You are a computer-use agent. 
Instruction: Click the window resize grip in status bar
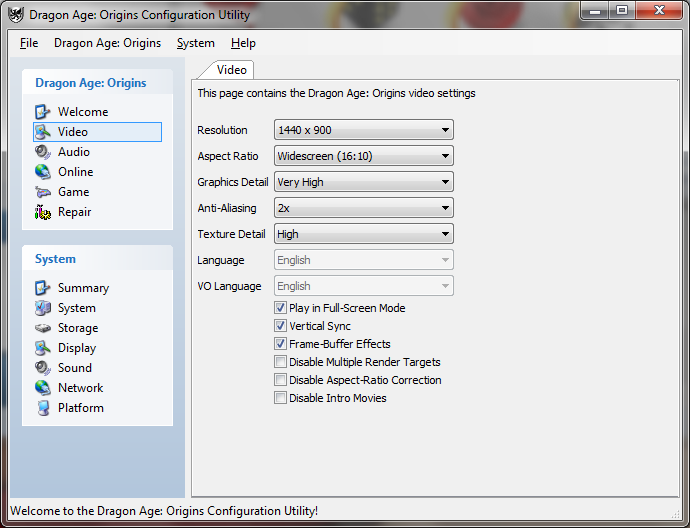tap(675, 513)
